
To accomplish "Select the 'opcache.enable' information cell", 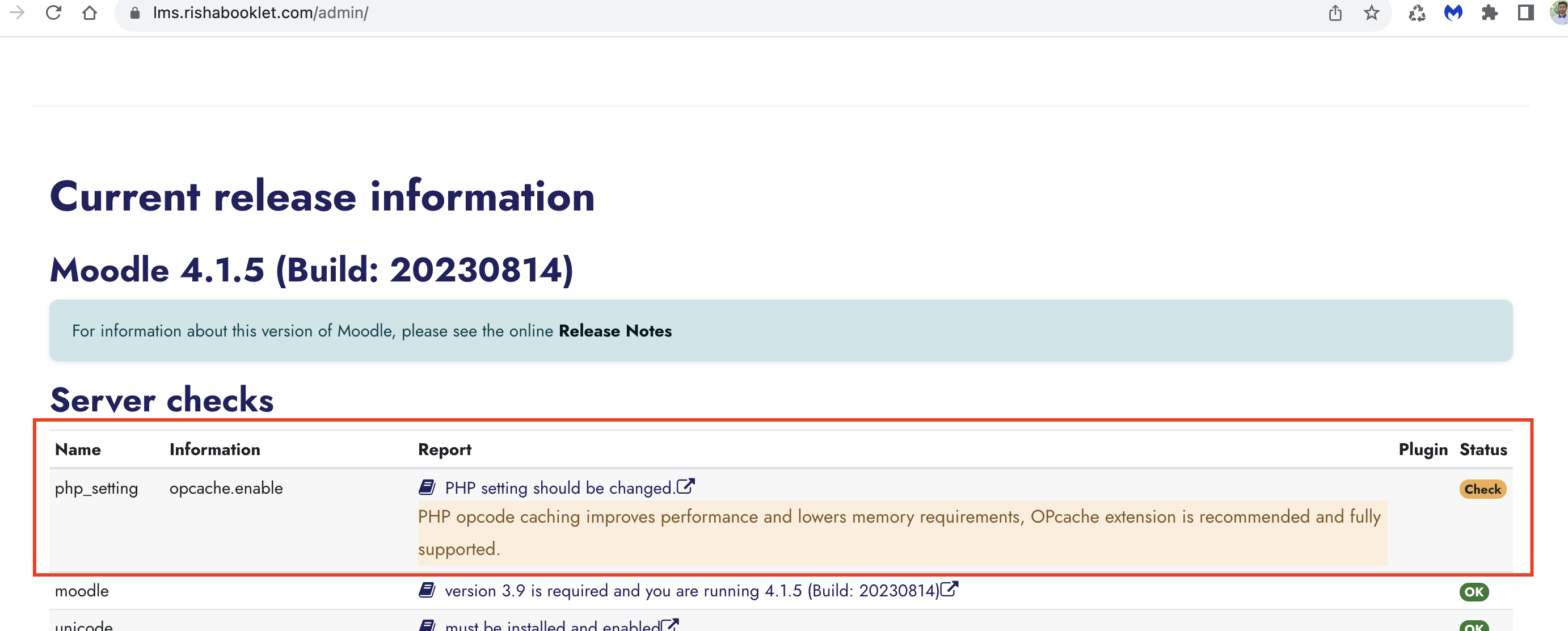I will 226,488.
